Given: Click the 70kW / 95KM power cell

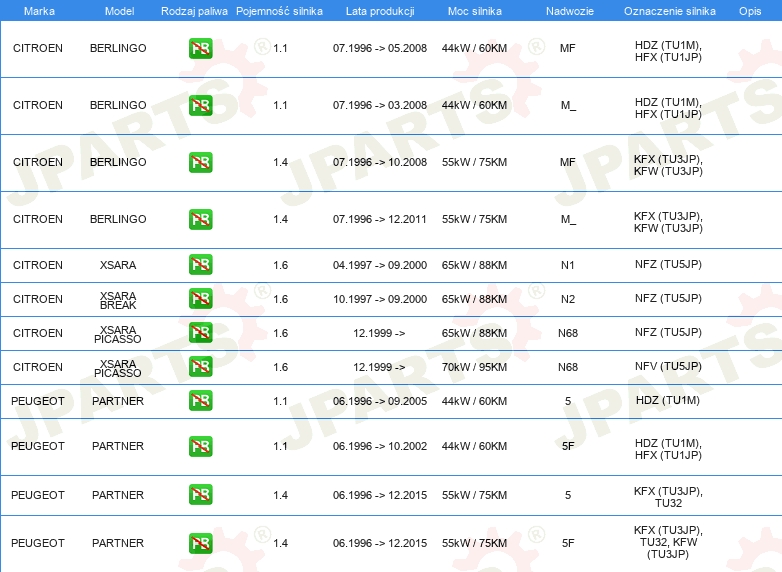Looking at the screenshot, I should tap(474, 367).
